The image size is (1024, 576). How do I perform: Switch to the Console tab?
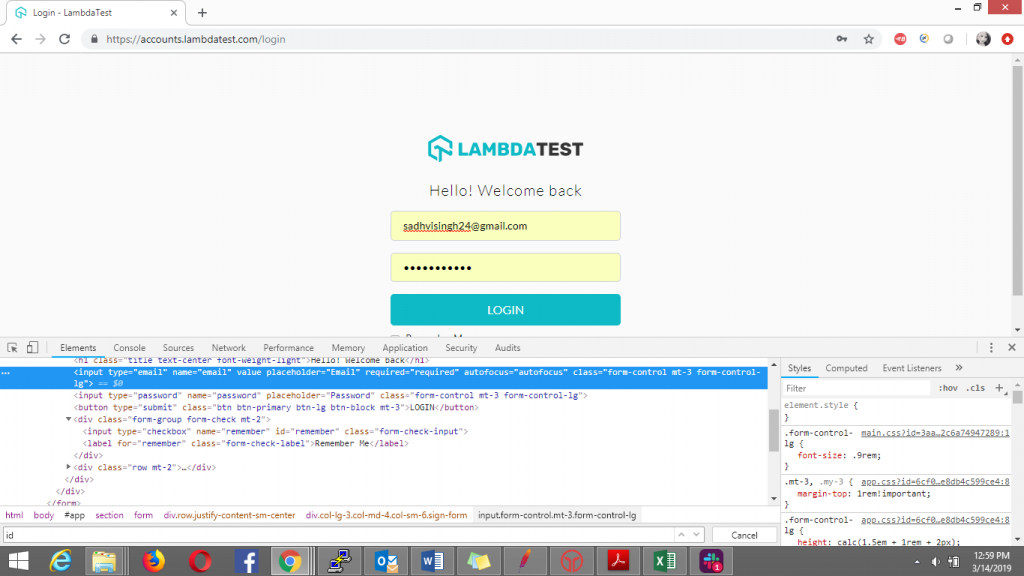tap(129, 347)
